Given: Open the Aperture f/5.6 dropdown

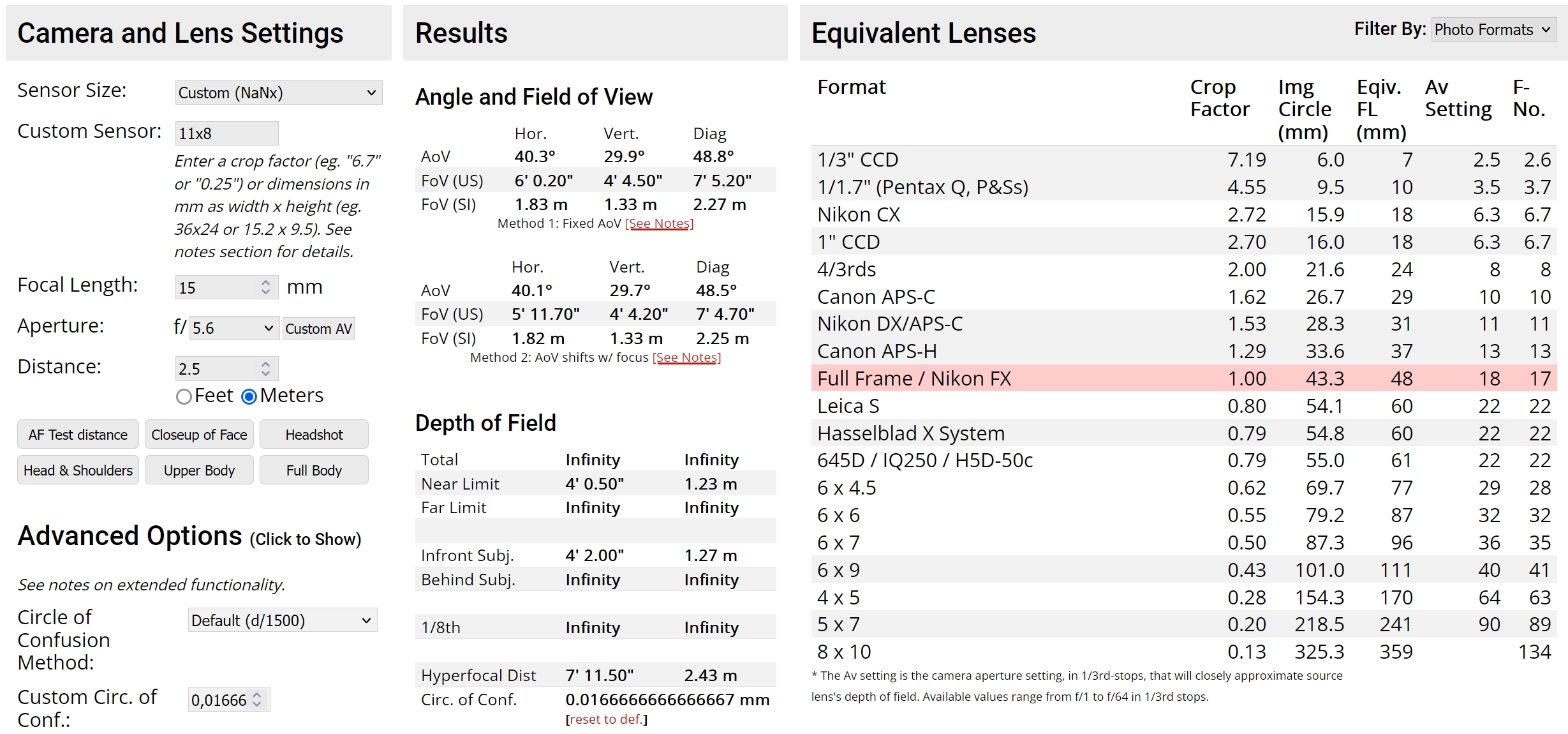Looking at the screenshot, I should pos(234,328).
